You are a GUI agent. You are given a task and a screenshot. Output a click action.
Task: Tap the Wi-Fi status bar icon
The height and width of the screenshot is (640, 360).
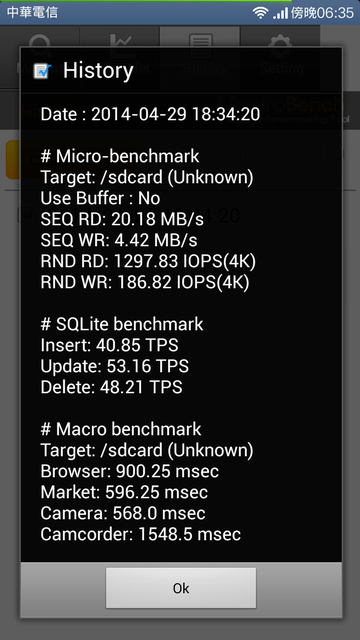260,13
